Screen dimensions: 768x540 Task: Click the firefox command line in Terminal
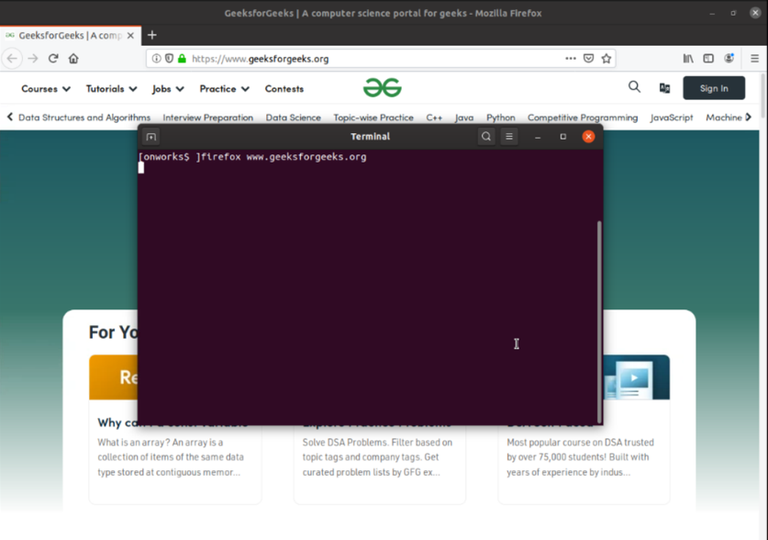[x=252, y=157]
